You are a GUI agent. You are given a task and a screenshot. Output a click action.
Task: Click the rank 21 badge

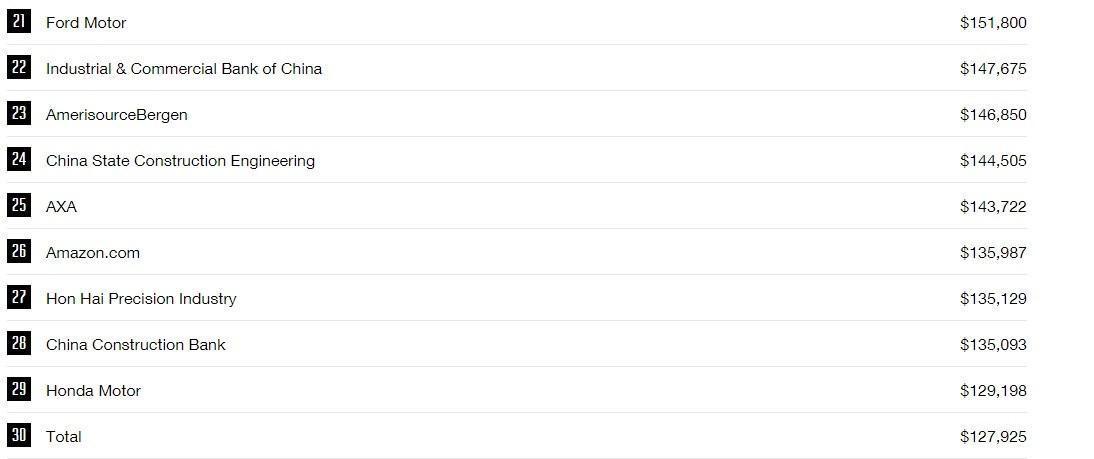pos(19,21)
